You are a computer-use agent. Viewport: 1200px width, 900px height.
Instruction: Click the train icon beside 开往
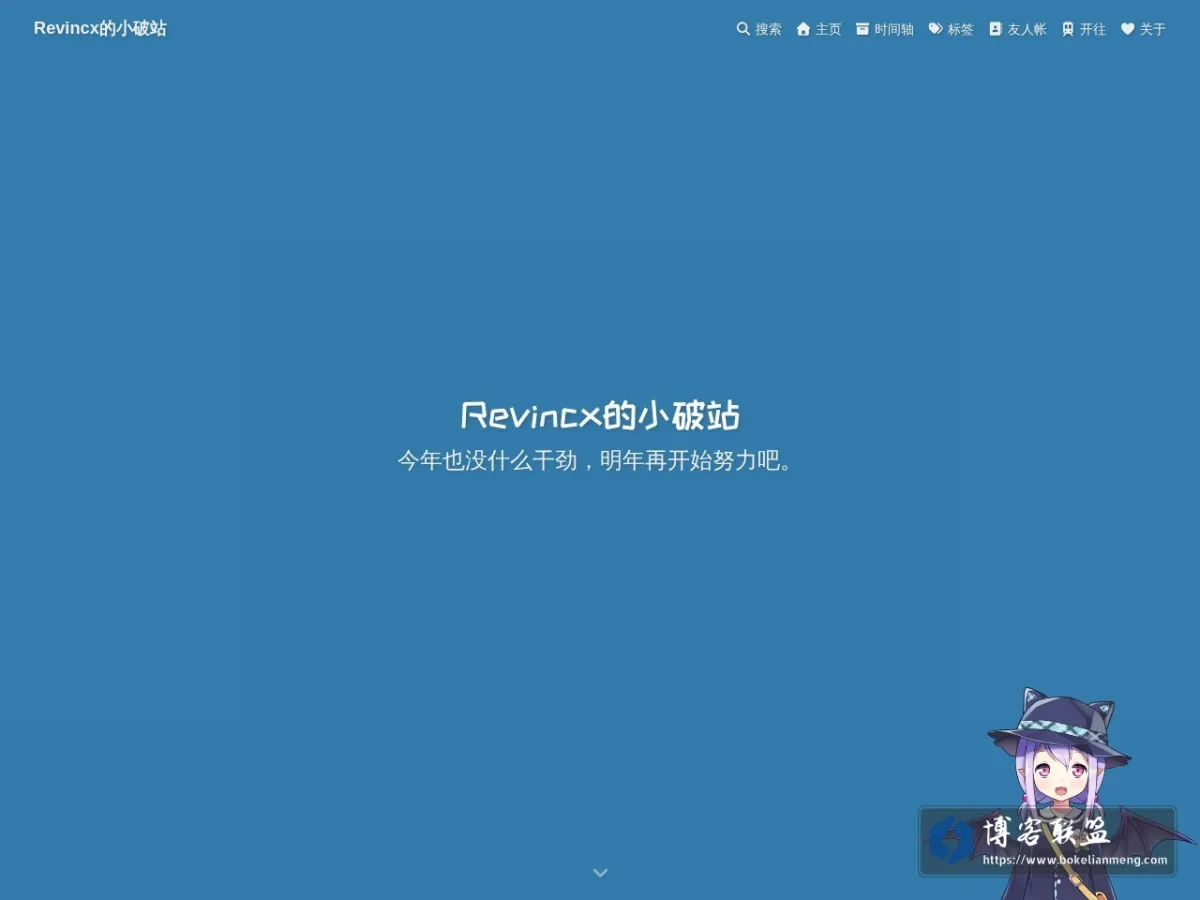click(1068, 29)
